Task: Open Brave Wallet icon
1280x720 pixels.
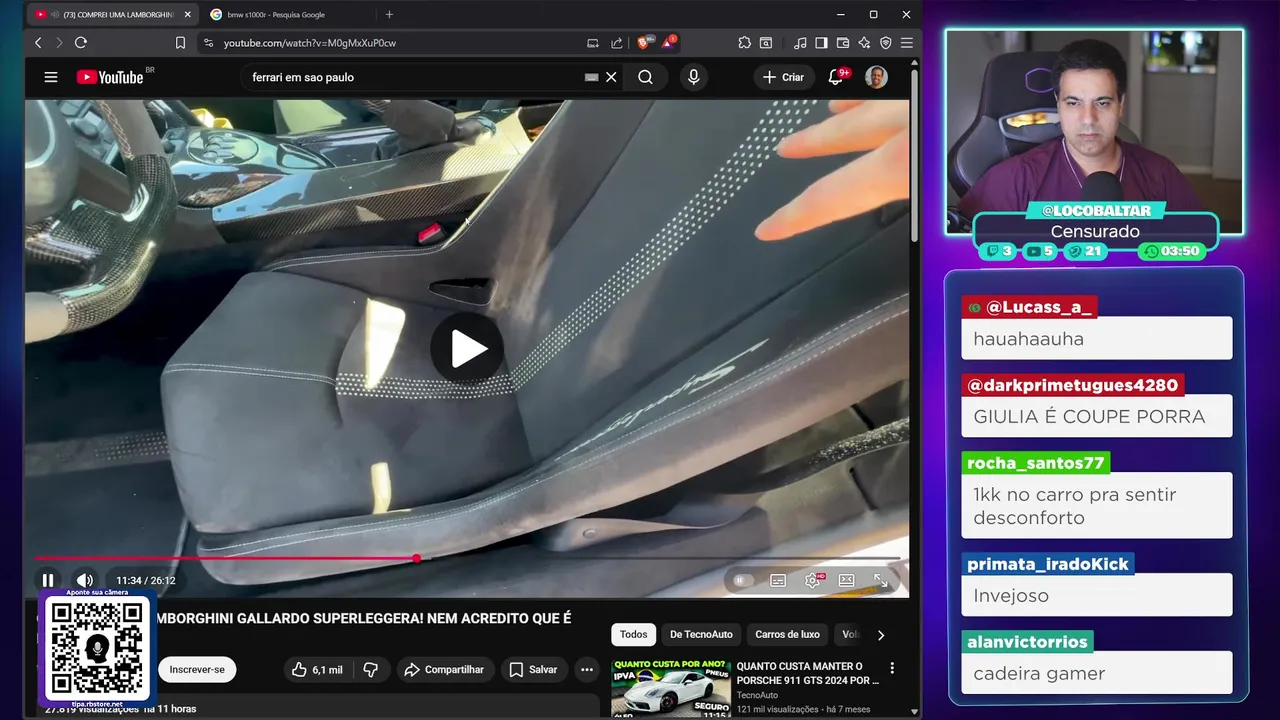Action: (843, 43)
